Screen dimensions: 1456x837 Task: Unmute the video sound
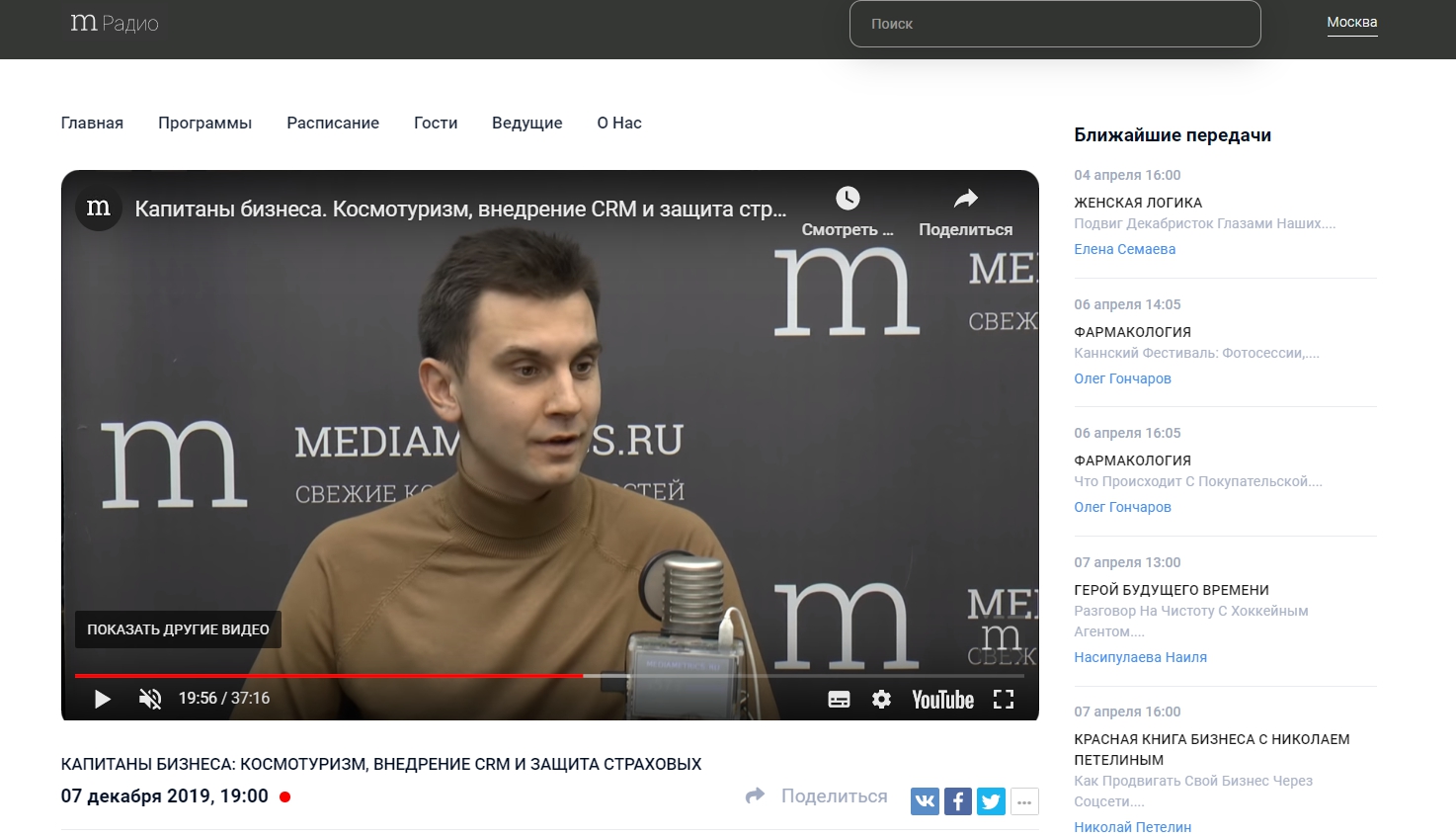[x=150, y=700]
